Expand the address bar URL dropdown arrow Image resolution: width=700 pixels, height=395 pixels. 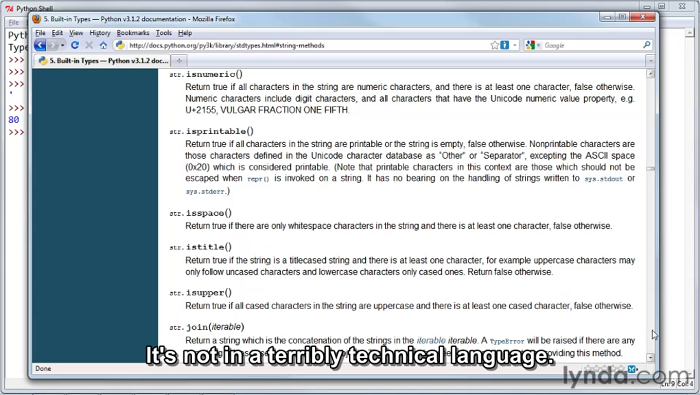click(x=515, y=45)
